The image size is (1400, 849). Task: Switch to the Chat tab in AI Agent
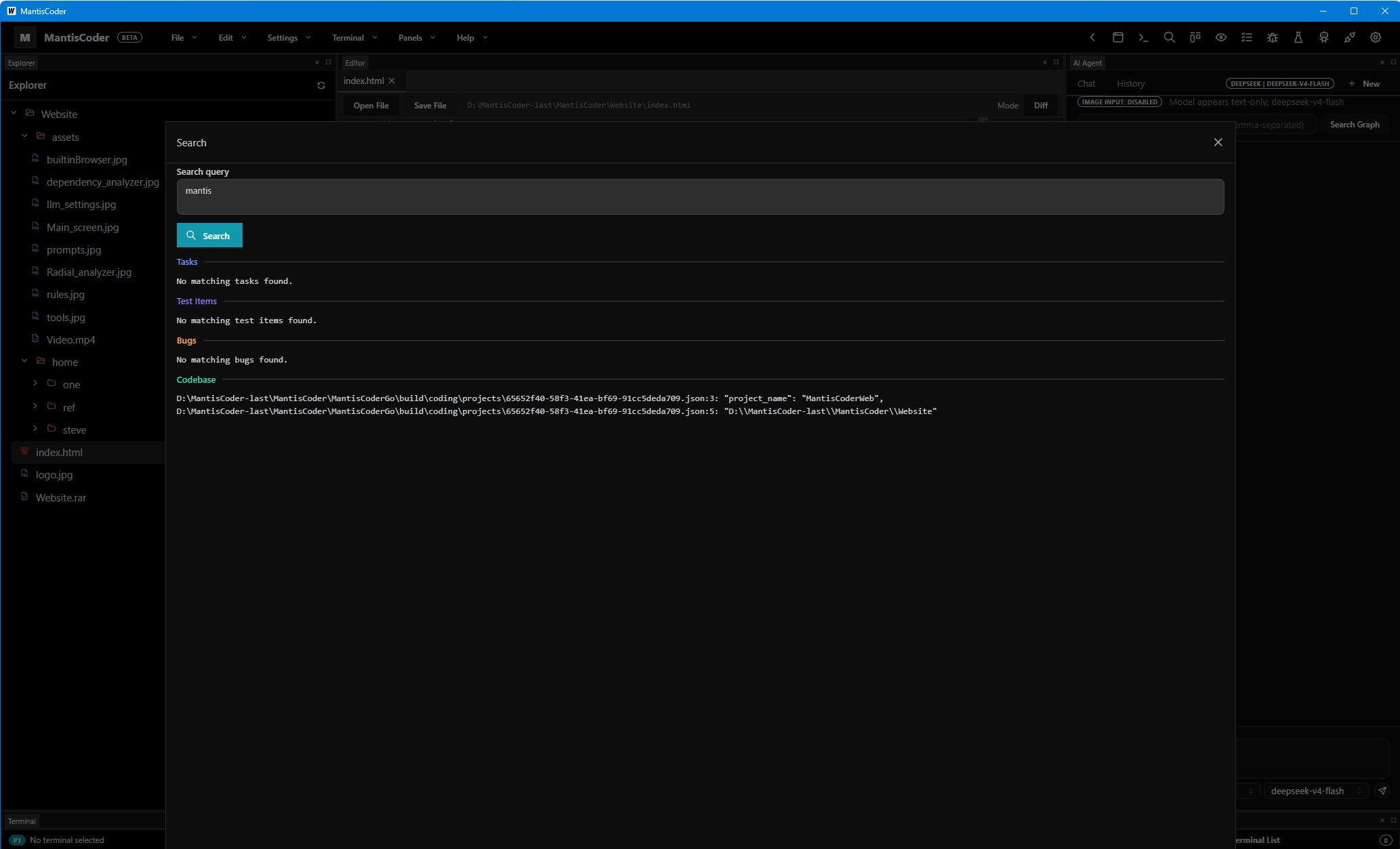pyautogui.click(x=1086, y=84)
